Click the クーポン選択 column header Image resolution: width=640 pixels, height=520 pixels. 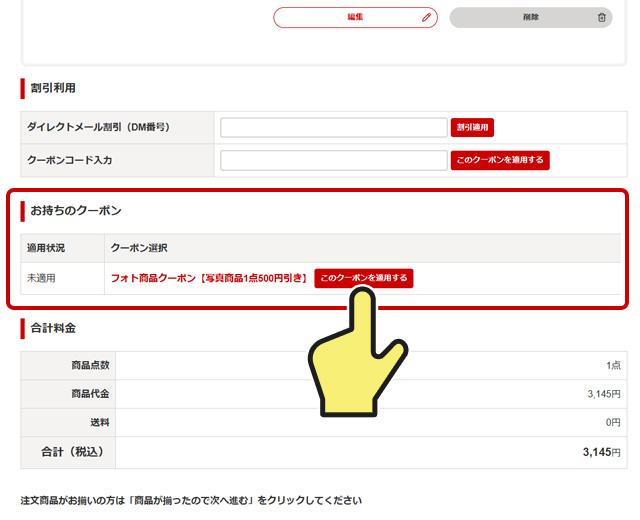click(x=139, y=247)
